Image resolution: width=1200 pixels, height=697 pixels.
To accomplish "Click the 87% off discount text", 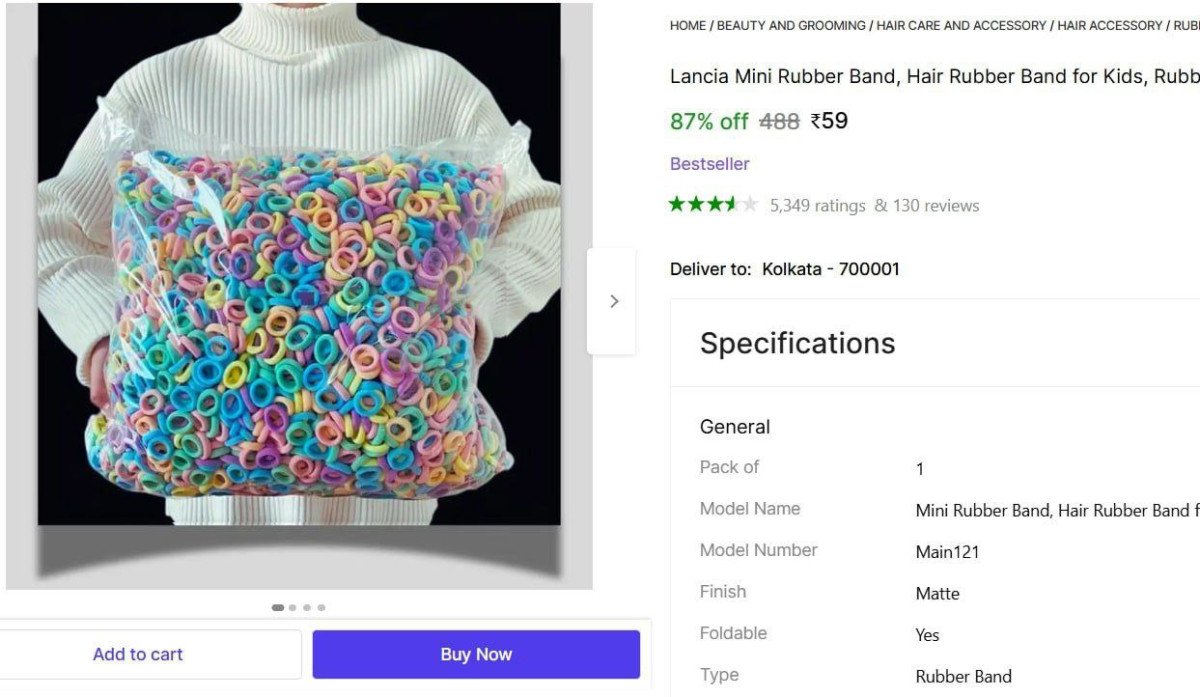I will click(x=708, y=122).
